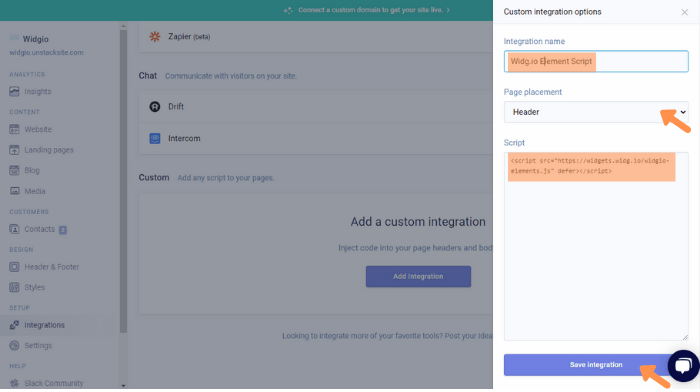Click the sidebar scroll down arrow
Viewport: 700px width, 392px height.
[x=123, y=386]
